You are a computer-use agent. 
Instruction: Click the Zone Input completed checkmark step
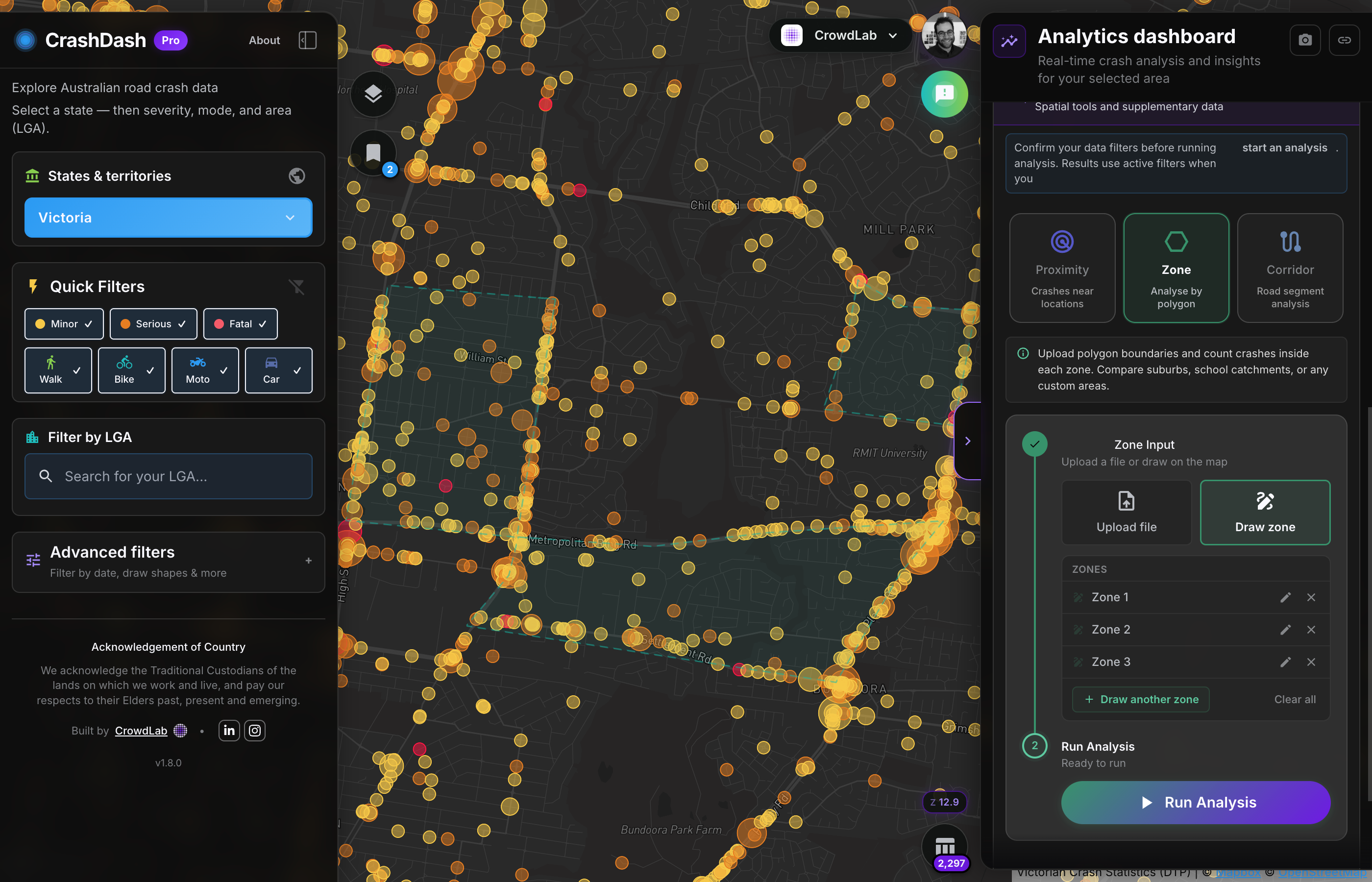1035,444
